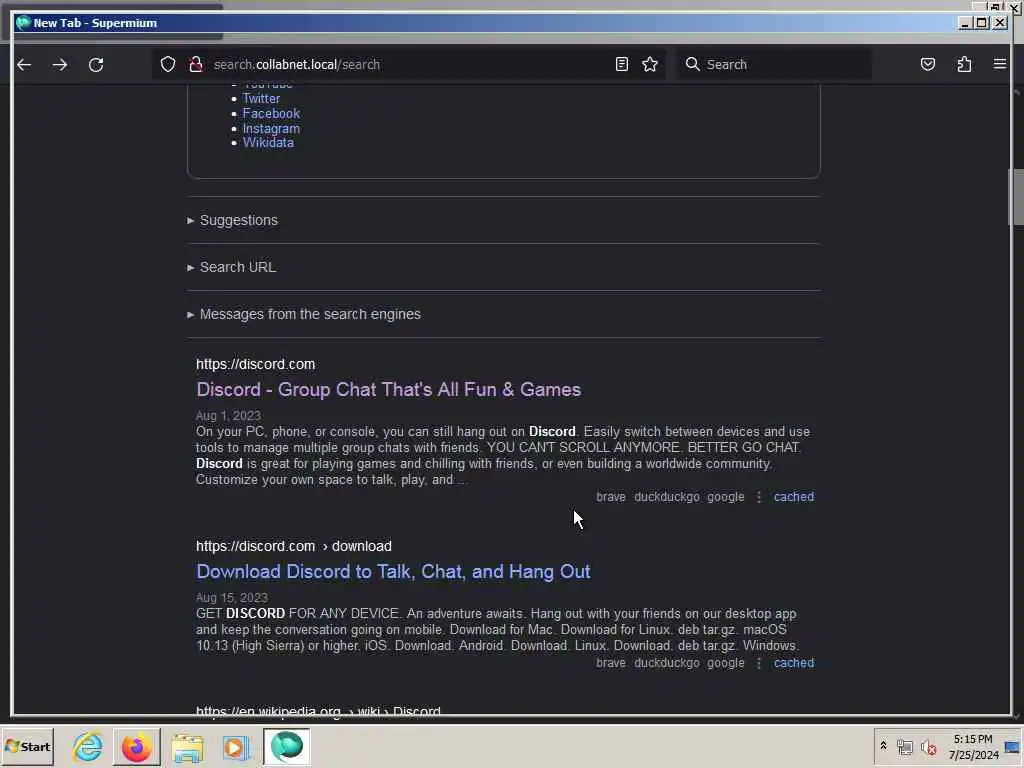Open the Twitter link
Image resolution: width=1024 pixels, height=768 pixels.
point(261,99)
